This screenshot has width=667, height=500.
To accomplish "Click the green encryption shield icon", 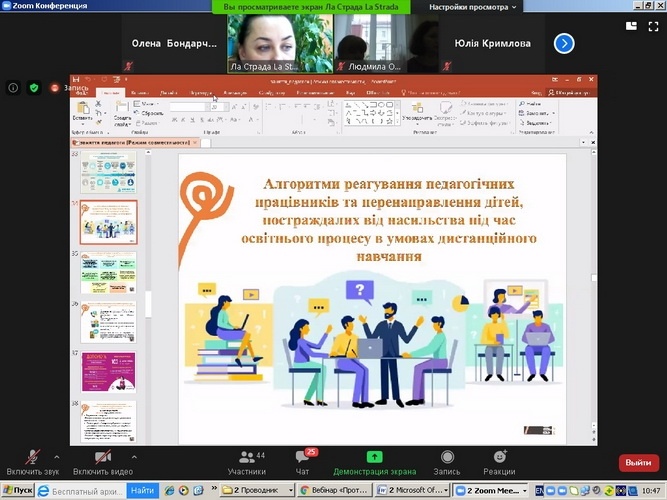I will [x=33, y=88].
